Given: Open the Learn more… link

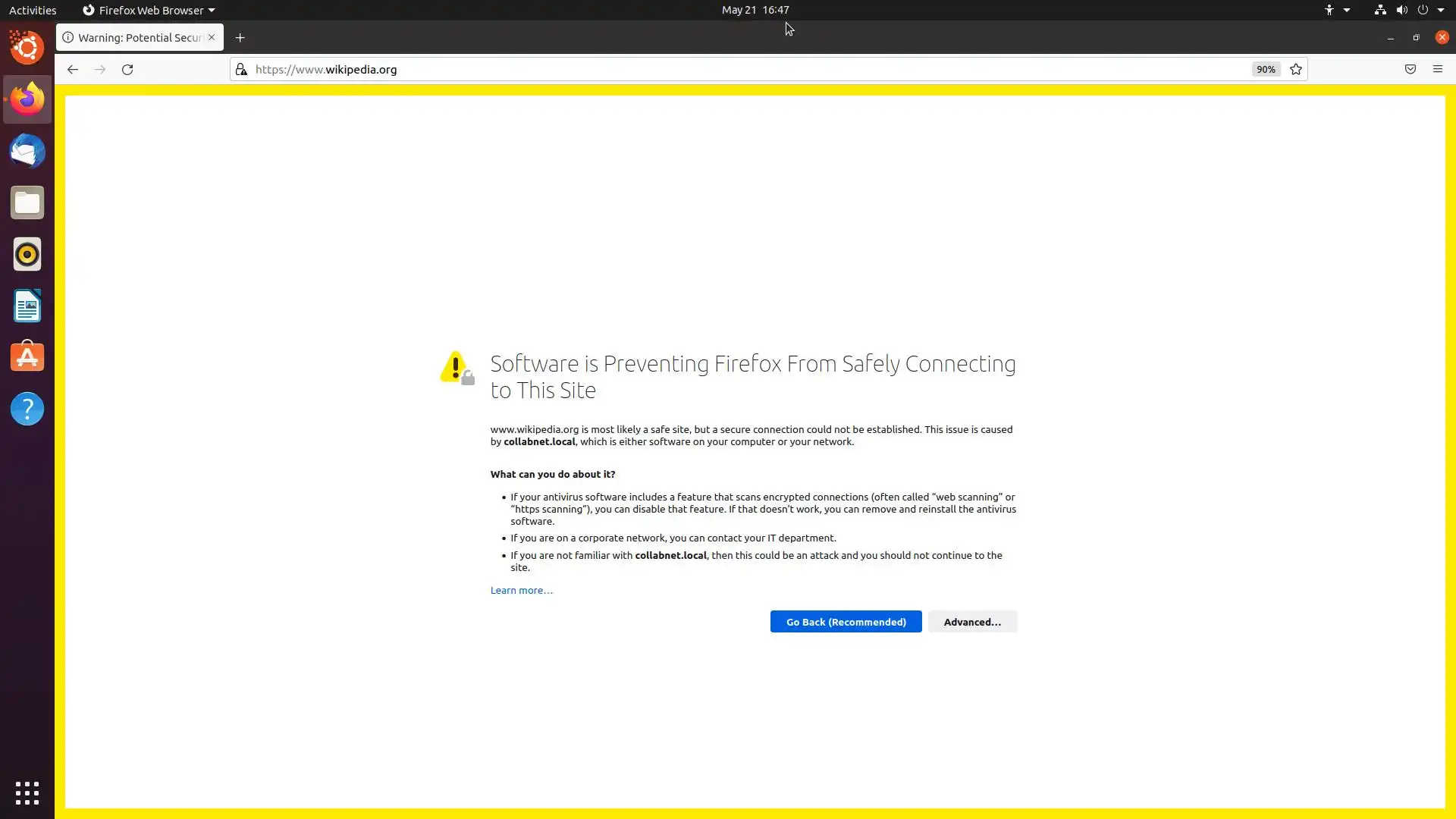Looking at the screenshot, I should (x=521, y=590).
